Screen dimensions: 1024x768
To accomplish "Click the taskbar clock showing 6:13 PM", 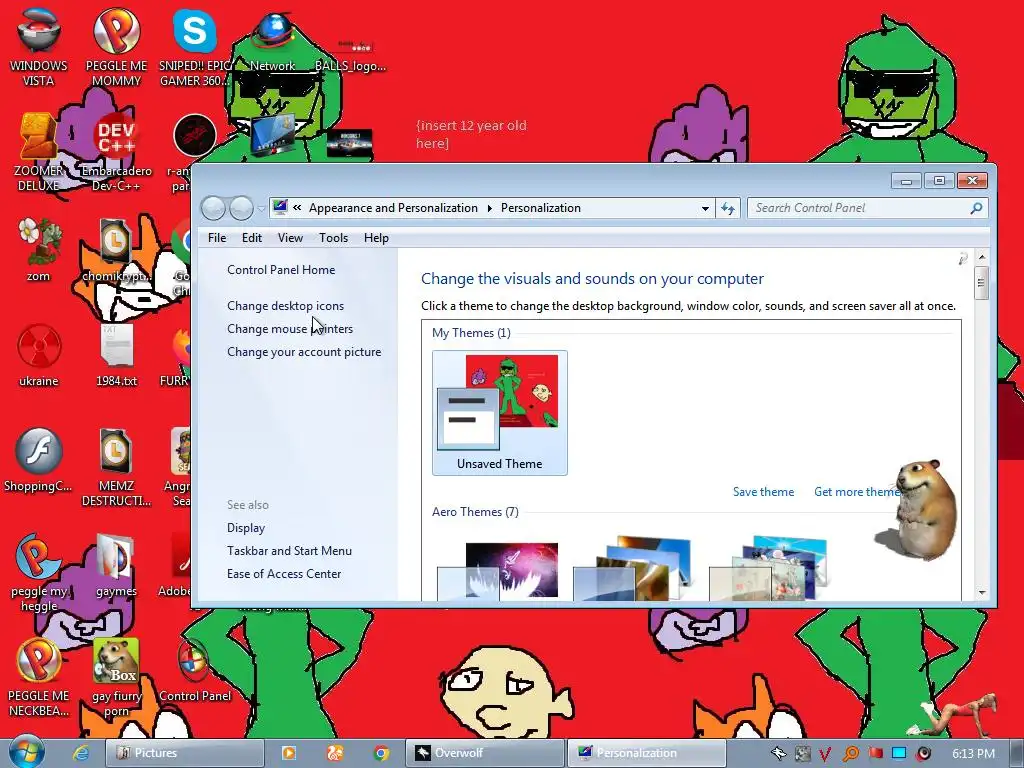I will pyautogui.click(x=973, y=754).
